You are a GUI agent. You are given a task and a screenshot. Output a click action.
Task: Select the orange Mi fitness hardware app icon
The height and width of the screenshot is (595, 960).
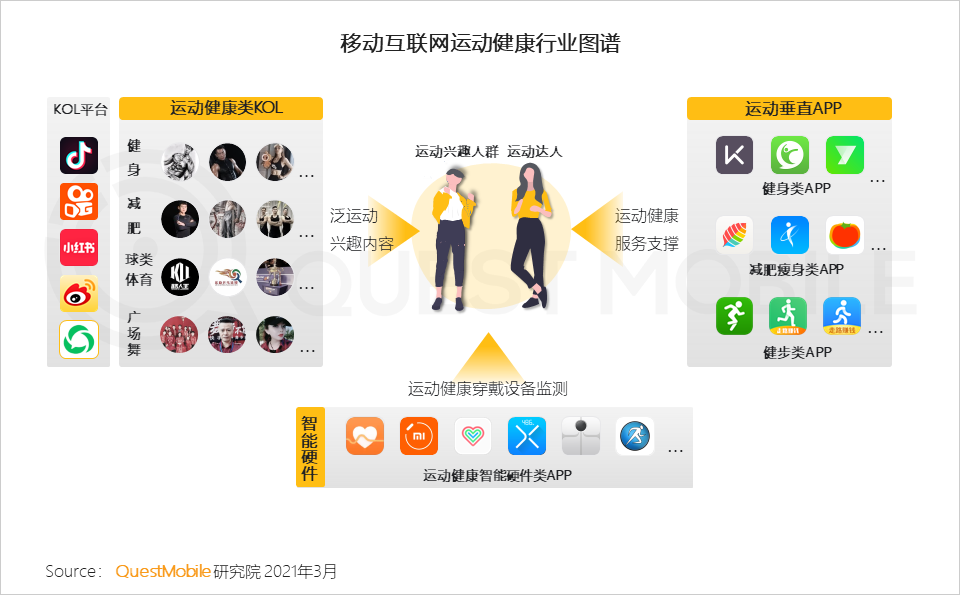[x=419, y=436]
